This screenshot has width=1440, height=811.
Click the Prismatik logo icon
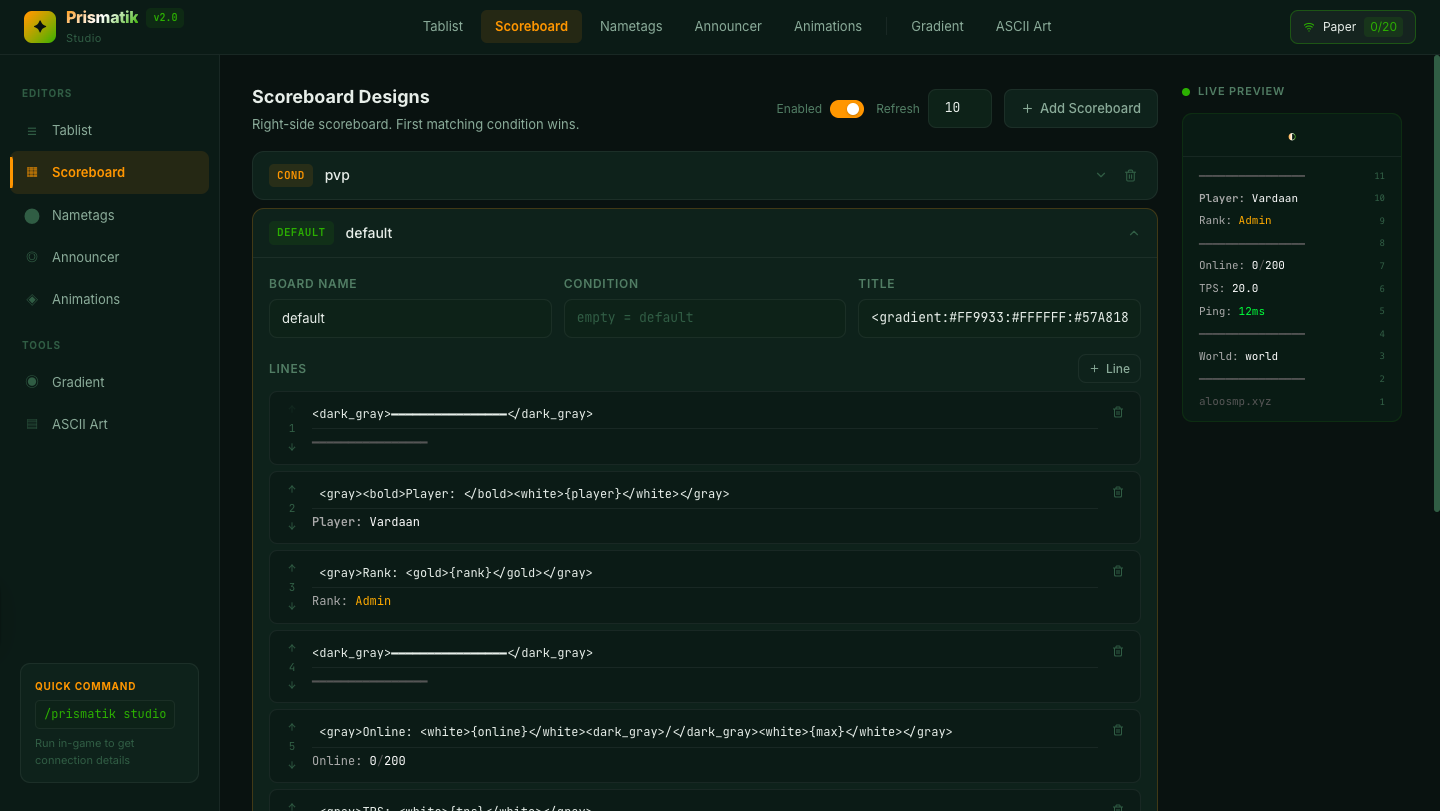[x=40, y=27]
